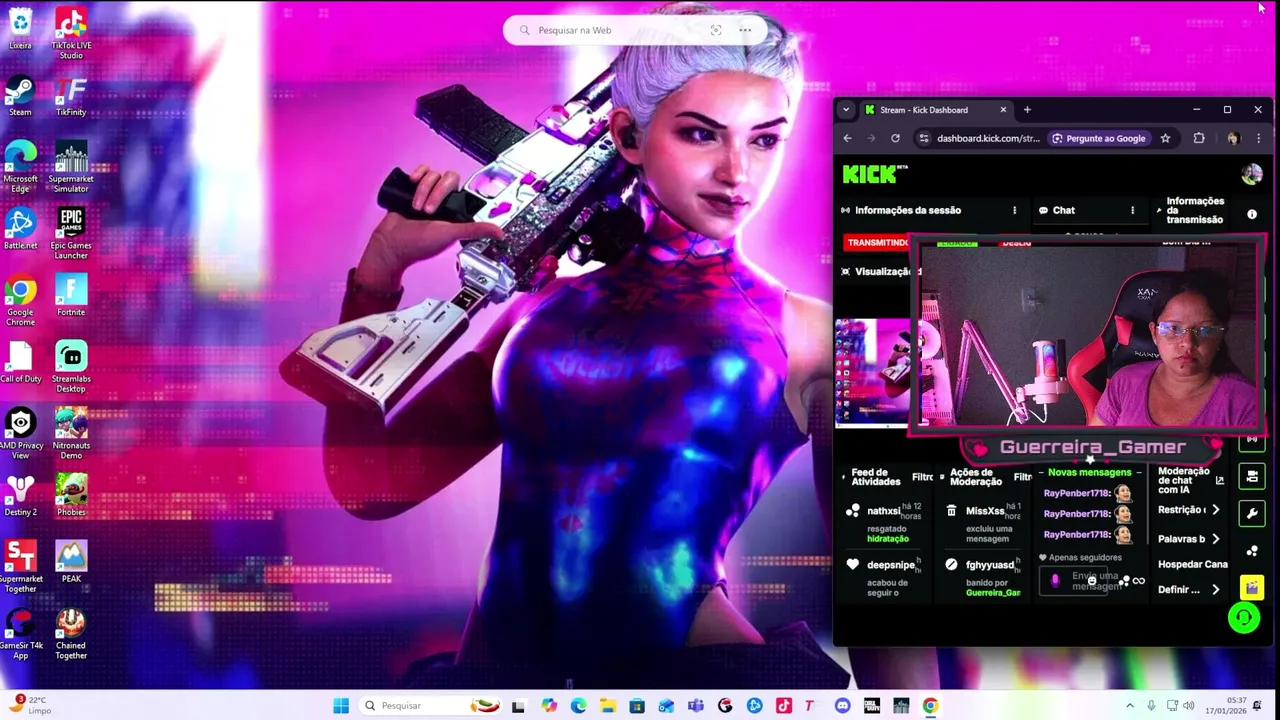Image resolution: width=1280 pixels, height=720 pixels.
Task: Open the weather widget showing 22°C
Action: click(29, 705)
